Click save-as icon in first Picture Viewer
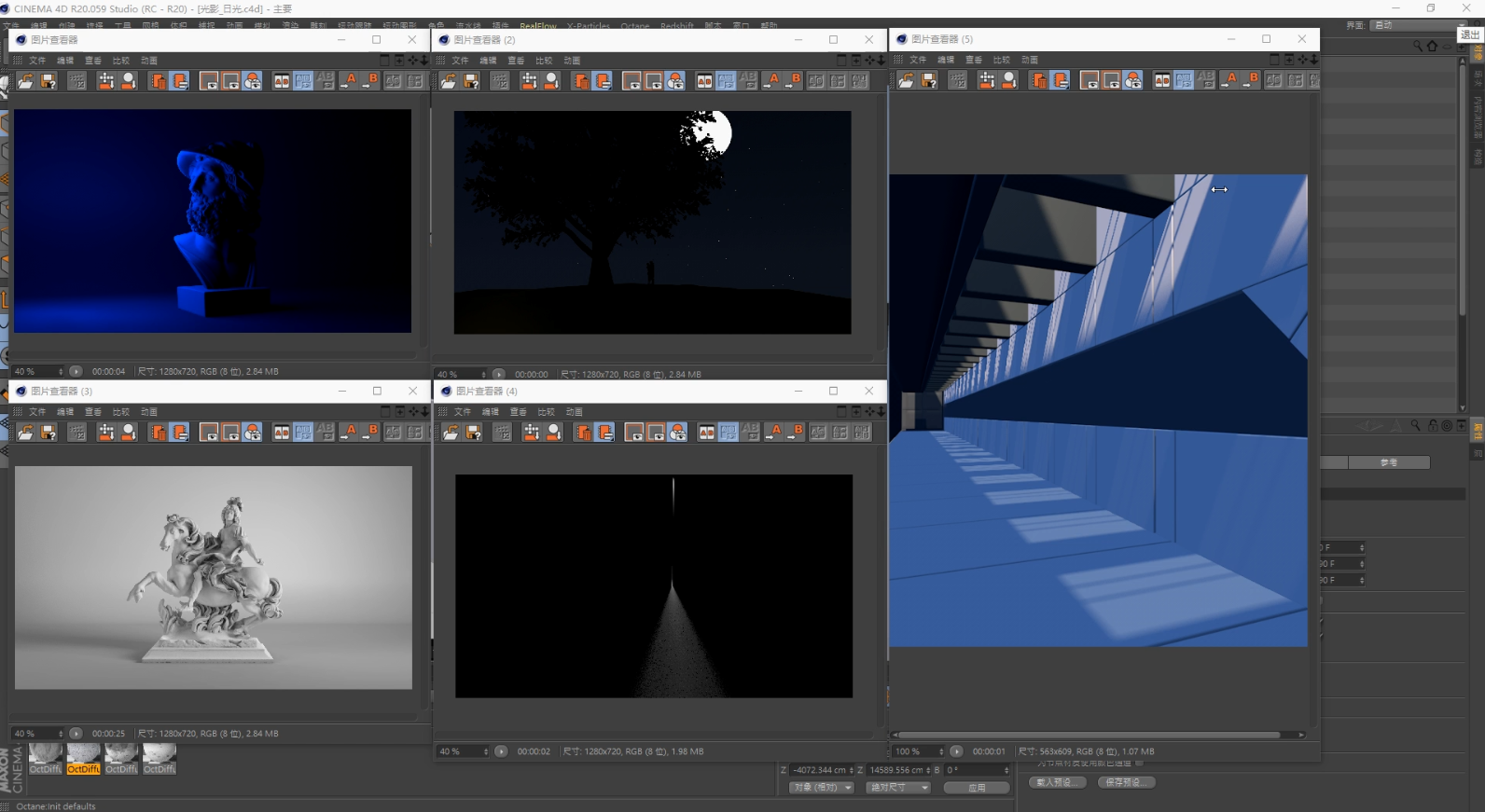 click(48, 81)
